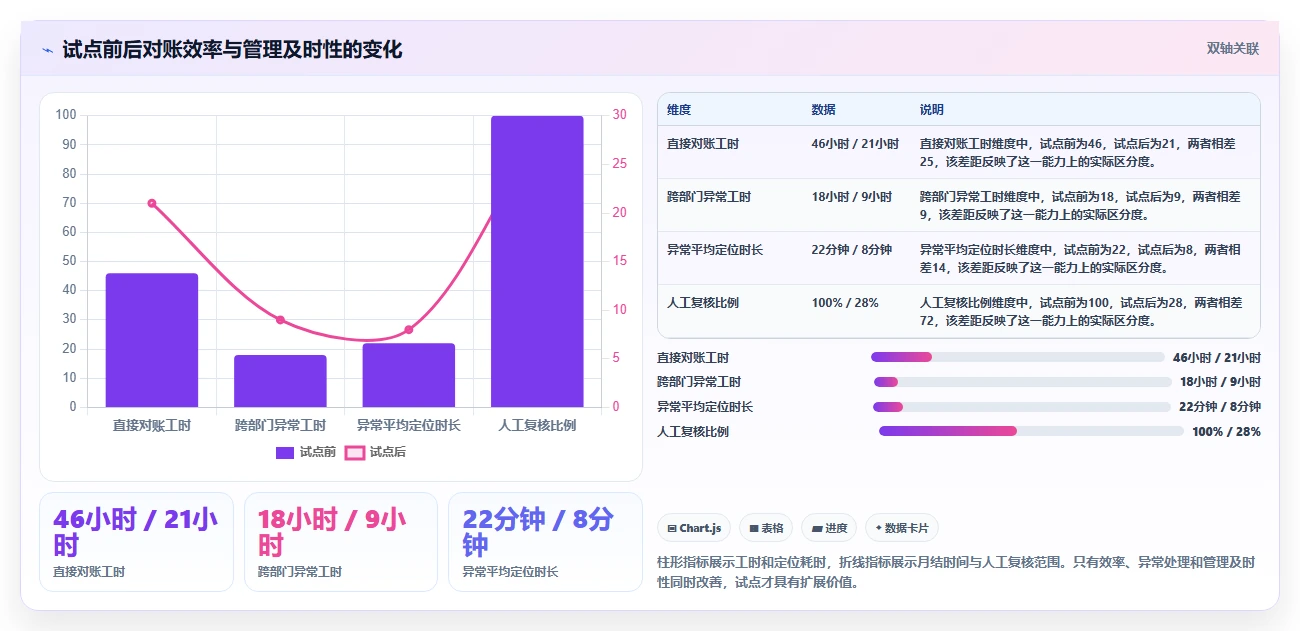The height and width of the screenshot is (631, 1300).
Task: Click the lightning icon beside the title
Action: point(47,50)
